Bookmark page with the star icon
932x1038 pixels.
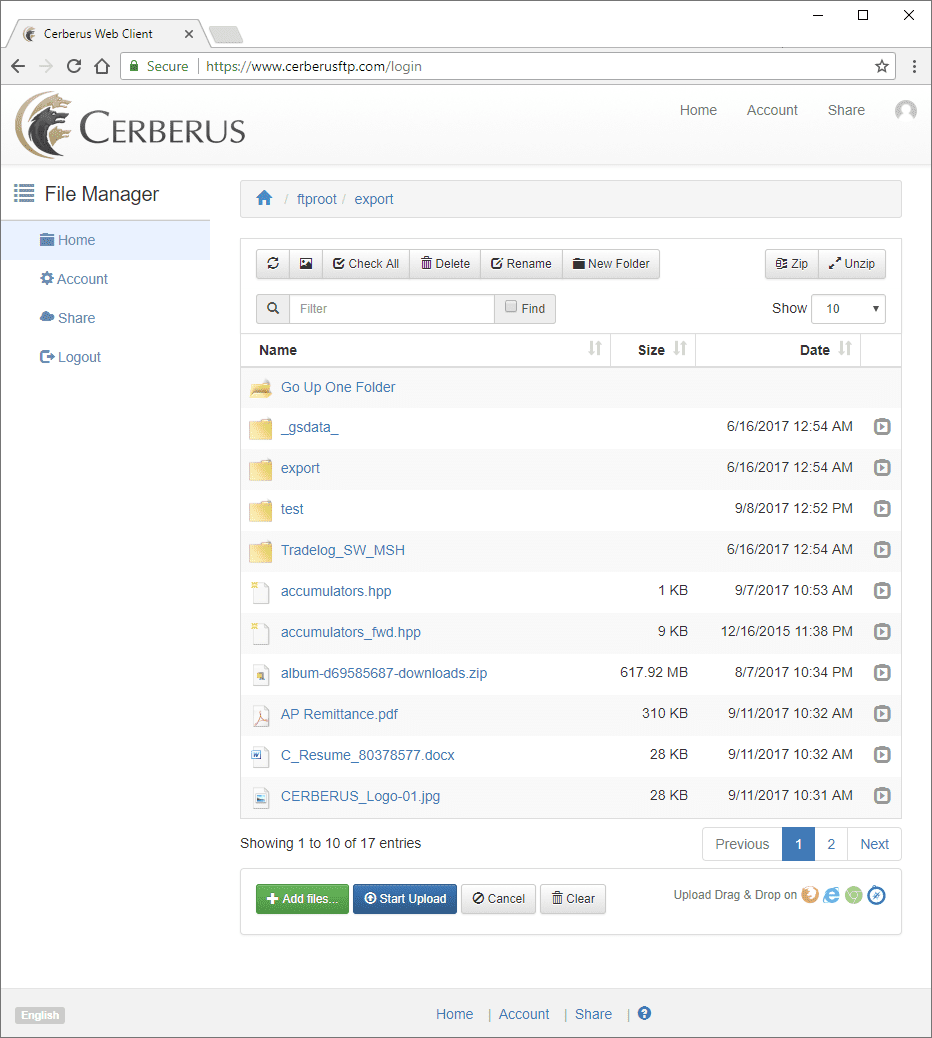(x=881, y=66)
